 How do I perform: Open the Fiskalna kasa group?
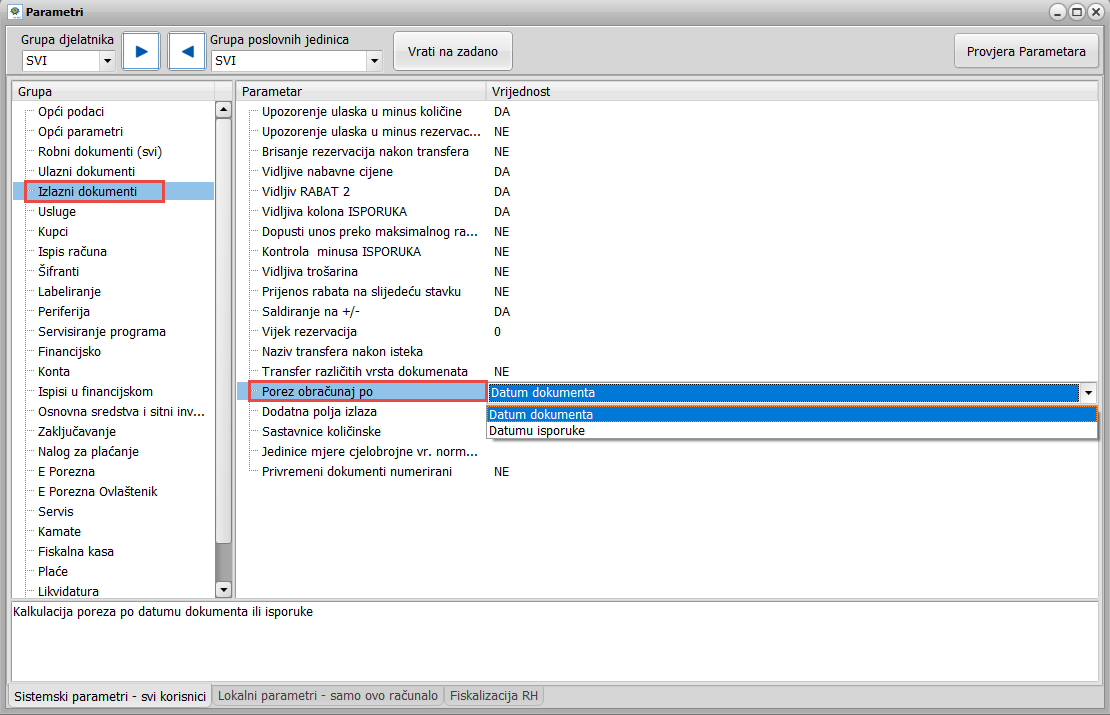[76, 552]
